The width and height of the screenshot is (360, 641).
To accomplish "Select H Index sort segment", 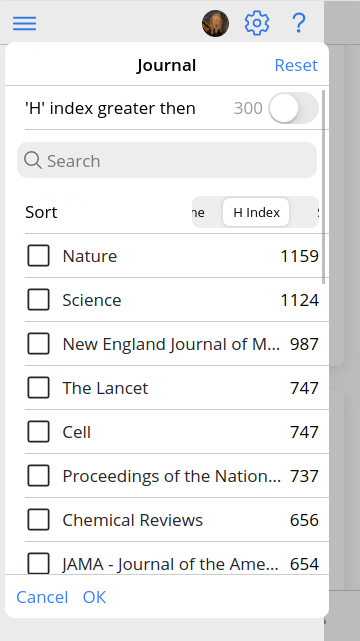I will click(256, 212).
